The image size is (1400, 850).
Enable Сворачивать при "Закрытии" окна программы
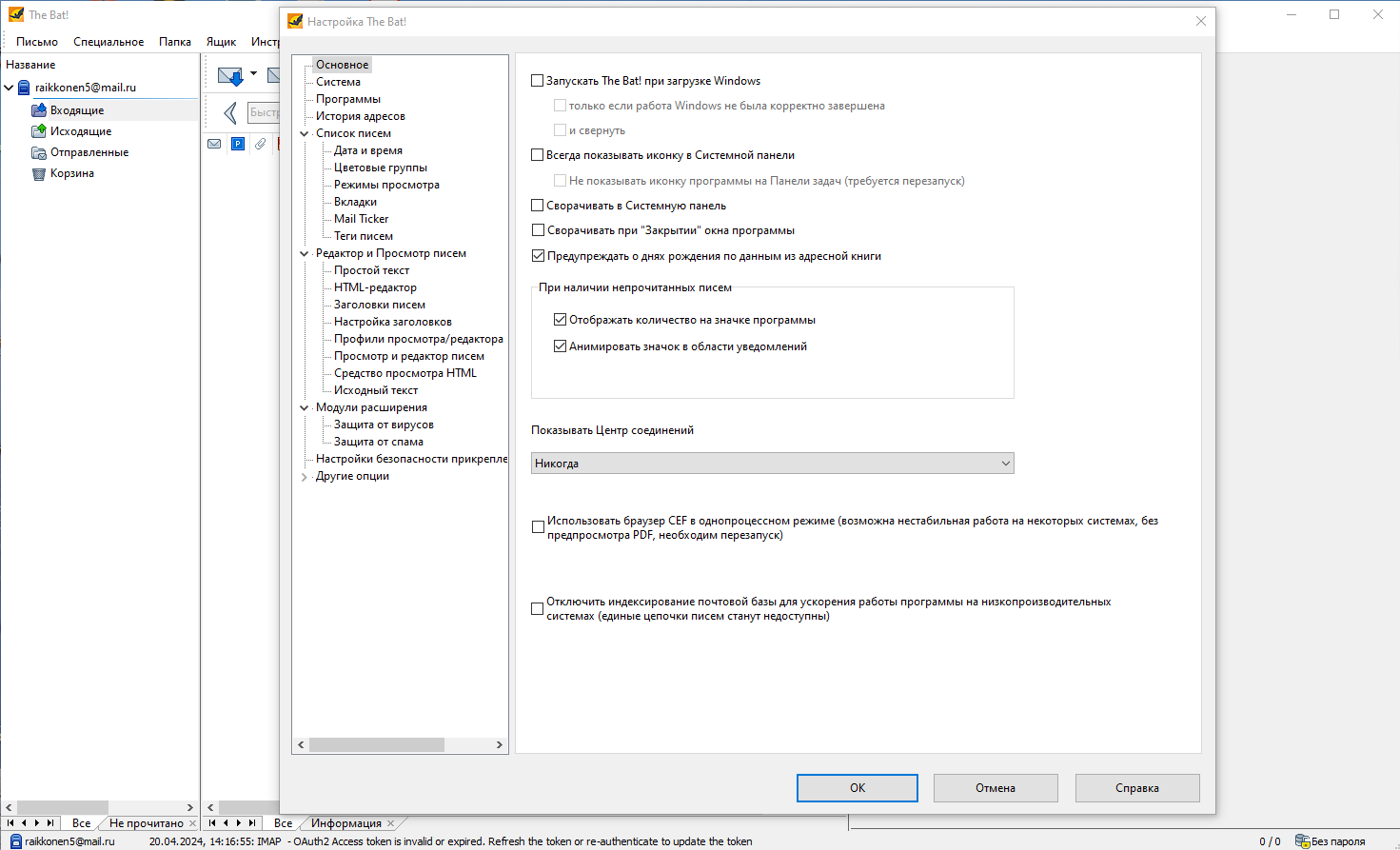538,230
